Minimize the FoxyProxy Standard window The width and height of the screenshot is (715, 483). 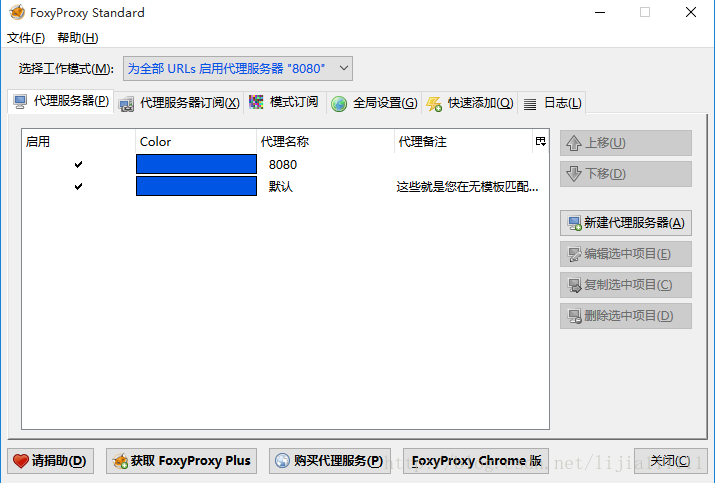point(600,12)
